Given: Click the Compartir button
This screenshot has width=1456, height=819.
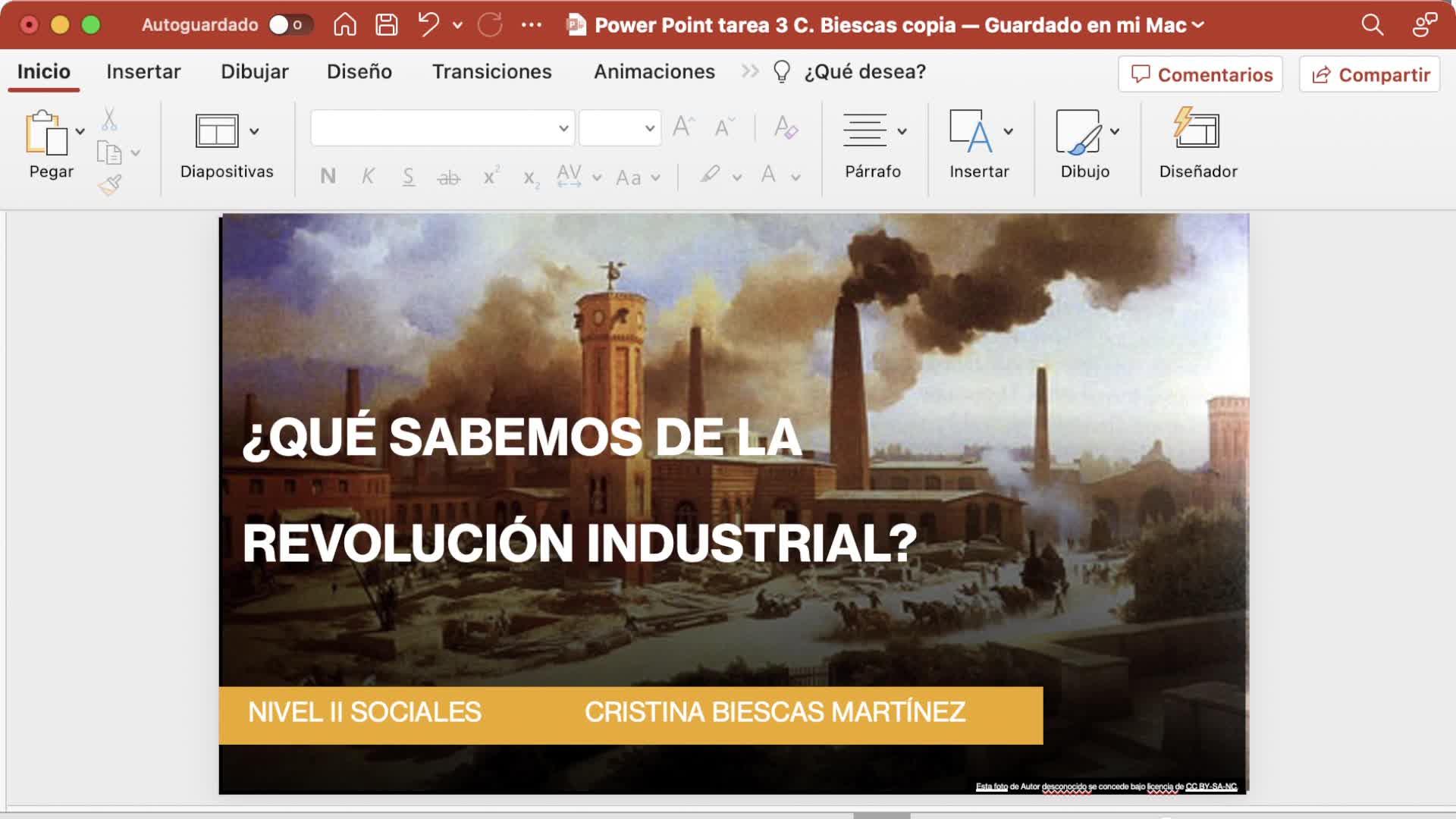Looking at the screenshot, I should (x=1370, y=74).
